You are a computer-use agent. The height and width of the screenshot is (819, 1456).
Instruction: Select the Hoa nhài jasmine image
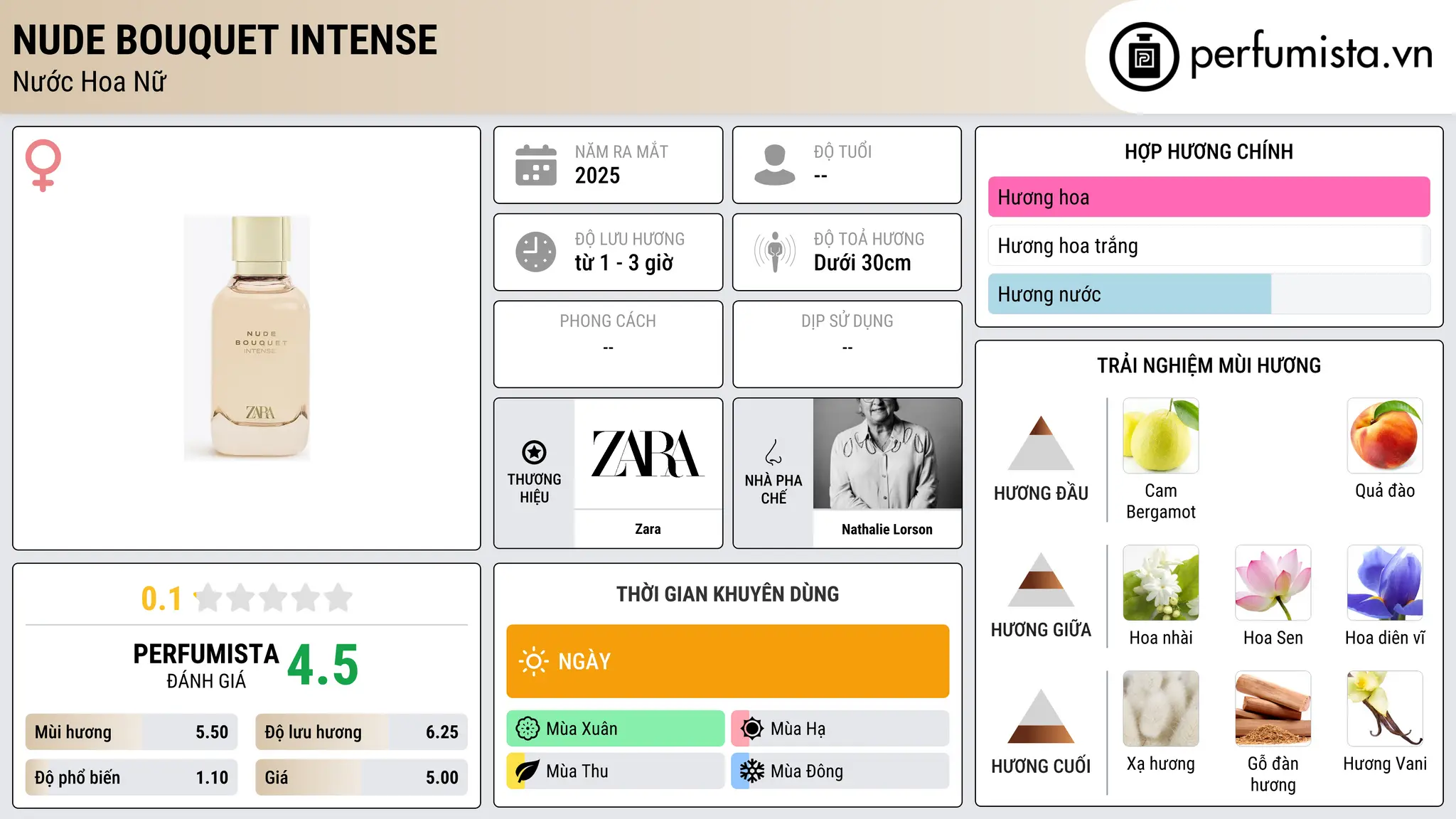point(1161,583)
